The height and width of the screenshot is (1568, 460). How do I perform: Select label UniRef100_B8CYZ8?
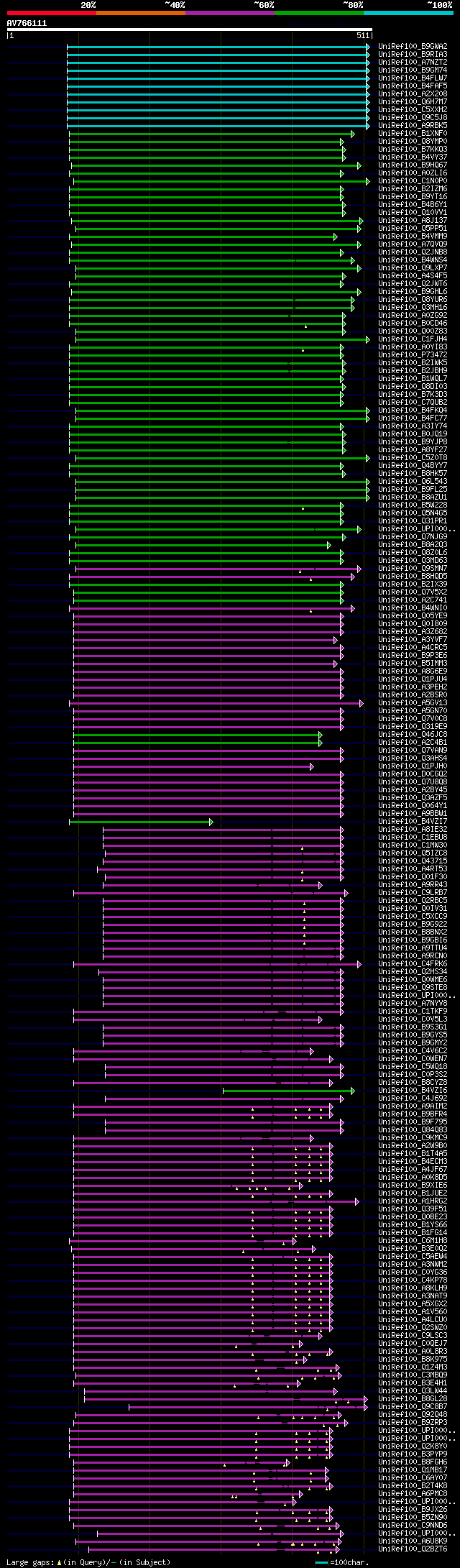point(413,1082)
